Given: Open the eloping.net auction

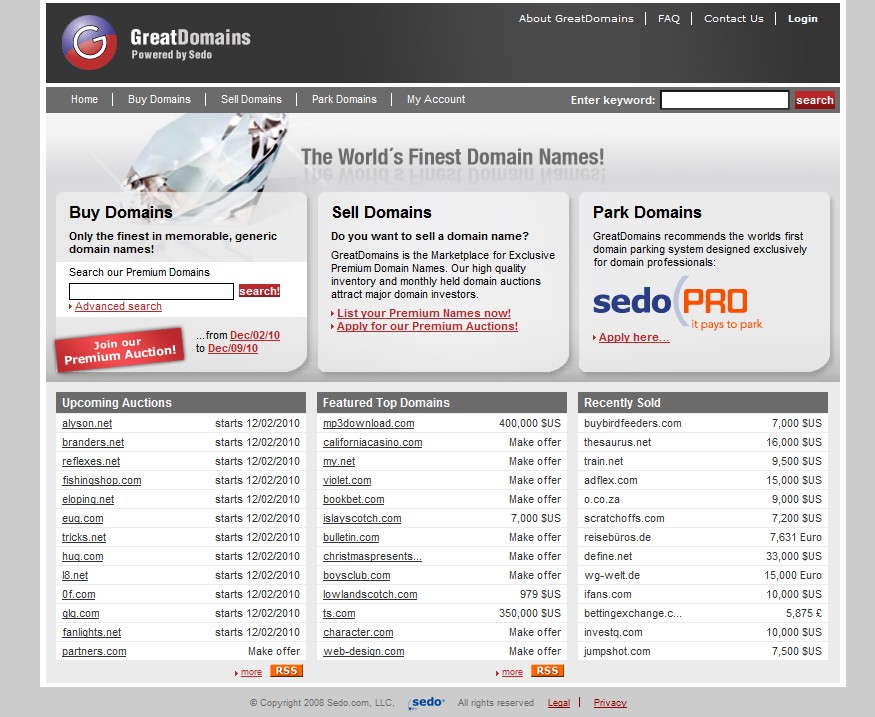Looking at the screenshot, I should click(x=88, y=499).
